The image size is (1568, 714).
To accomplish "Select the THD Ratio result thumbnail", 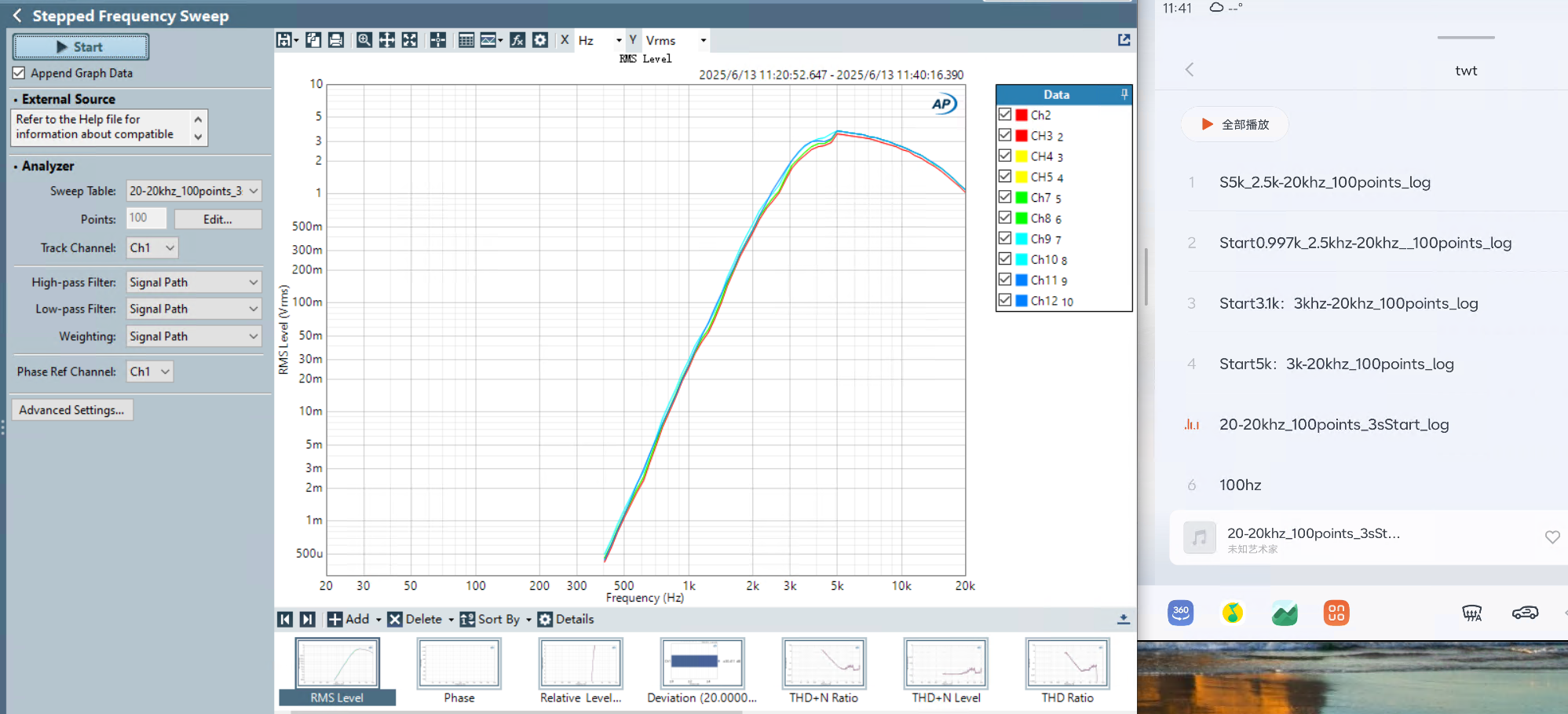I will (1067, 671).
